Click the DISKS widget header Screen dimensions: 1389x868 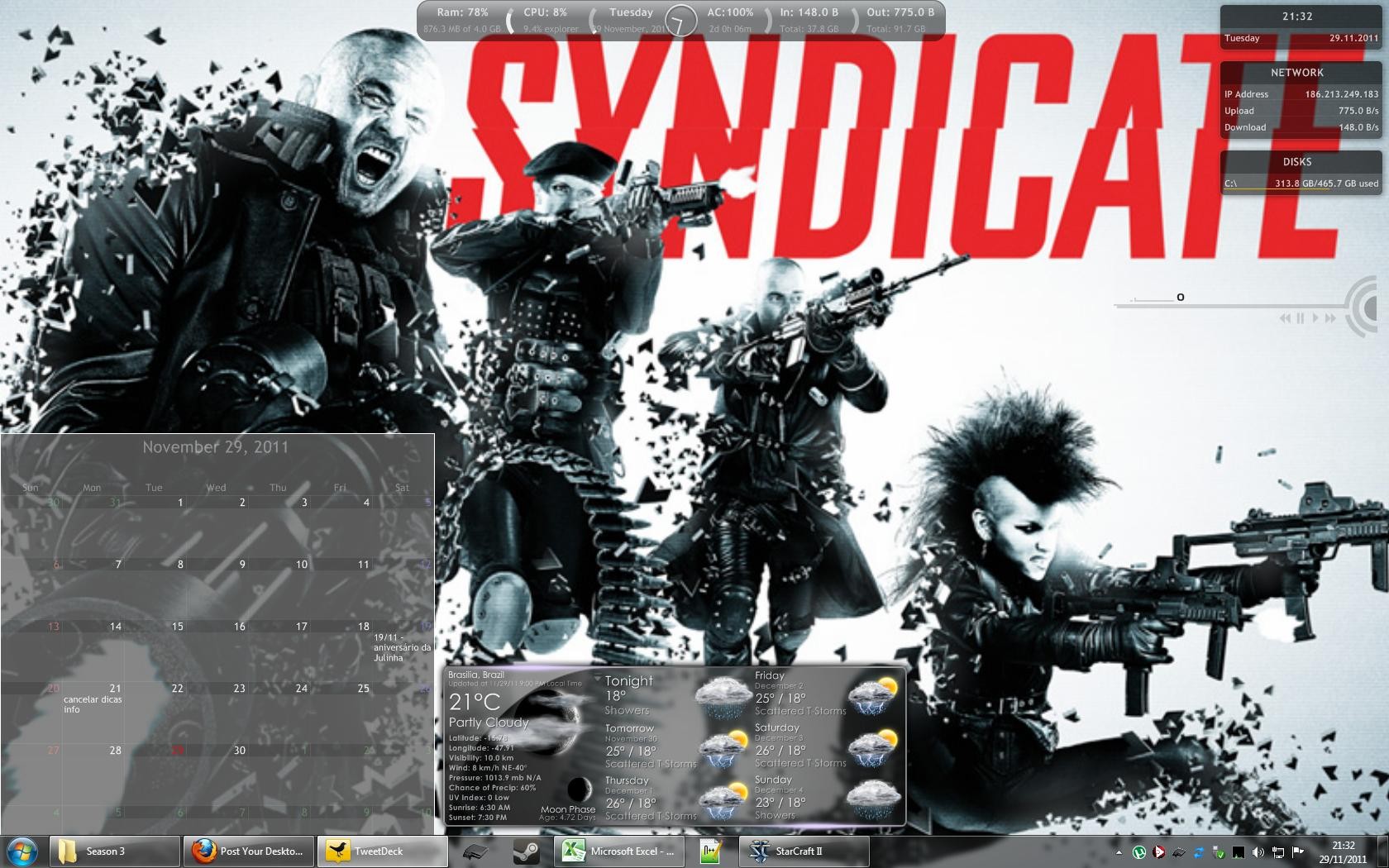coord(1297,162)
